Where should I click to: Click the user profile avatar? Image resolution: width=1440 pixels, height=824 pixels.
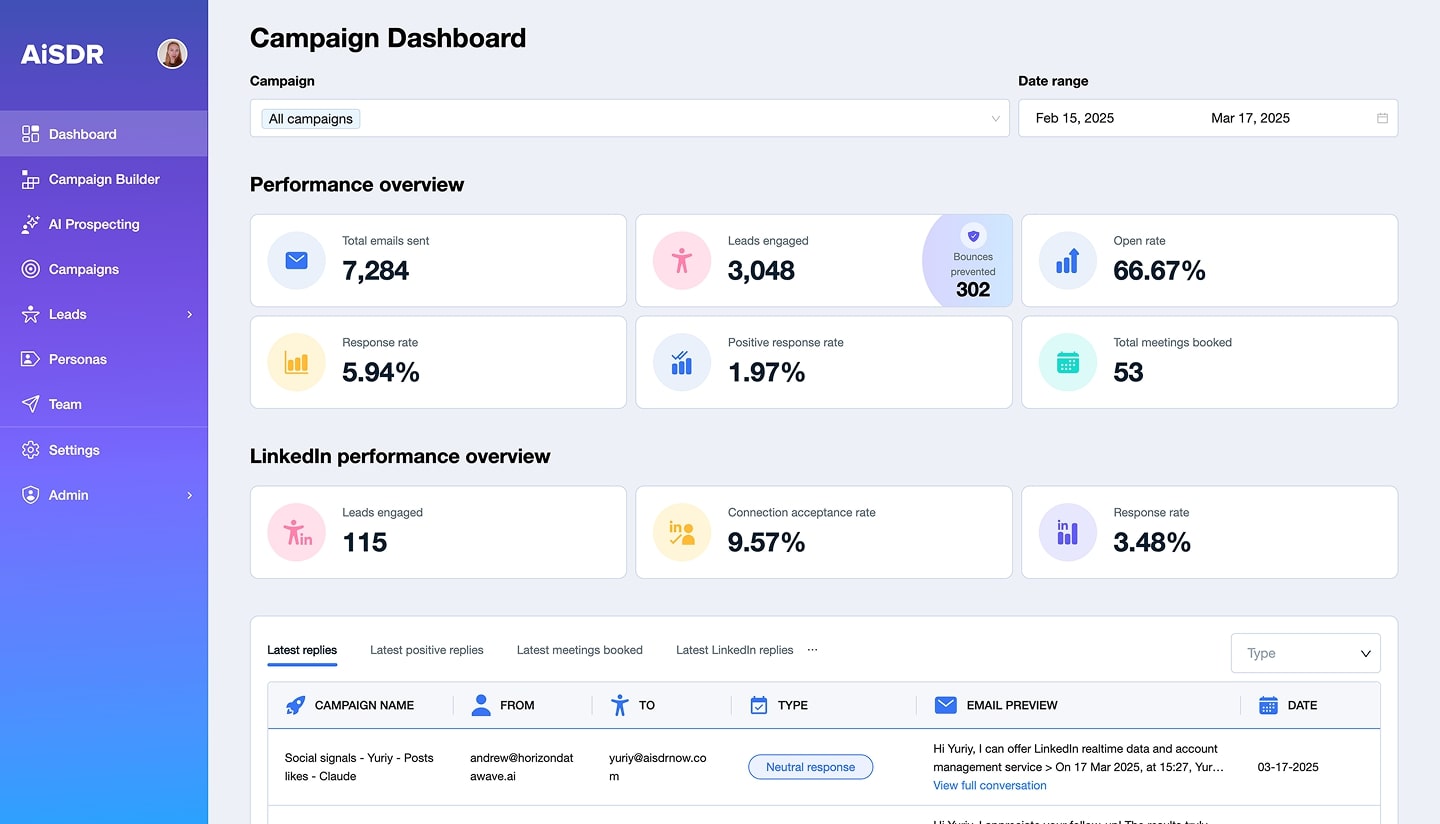[x=172, y=54]
